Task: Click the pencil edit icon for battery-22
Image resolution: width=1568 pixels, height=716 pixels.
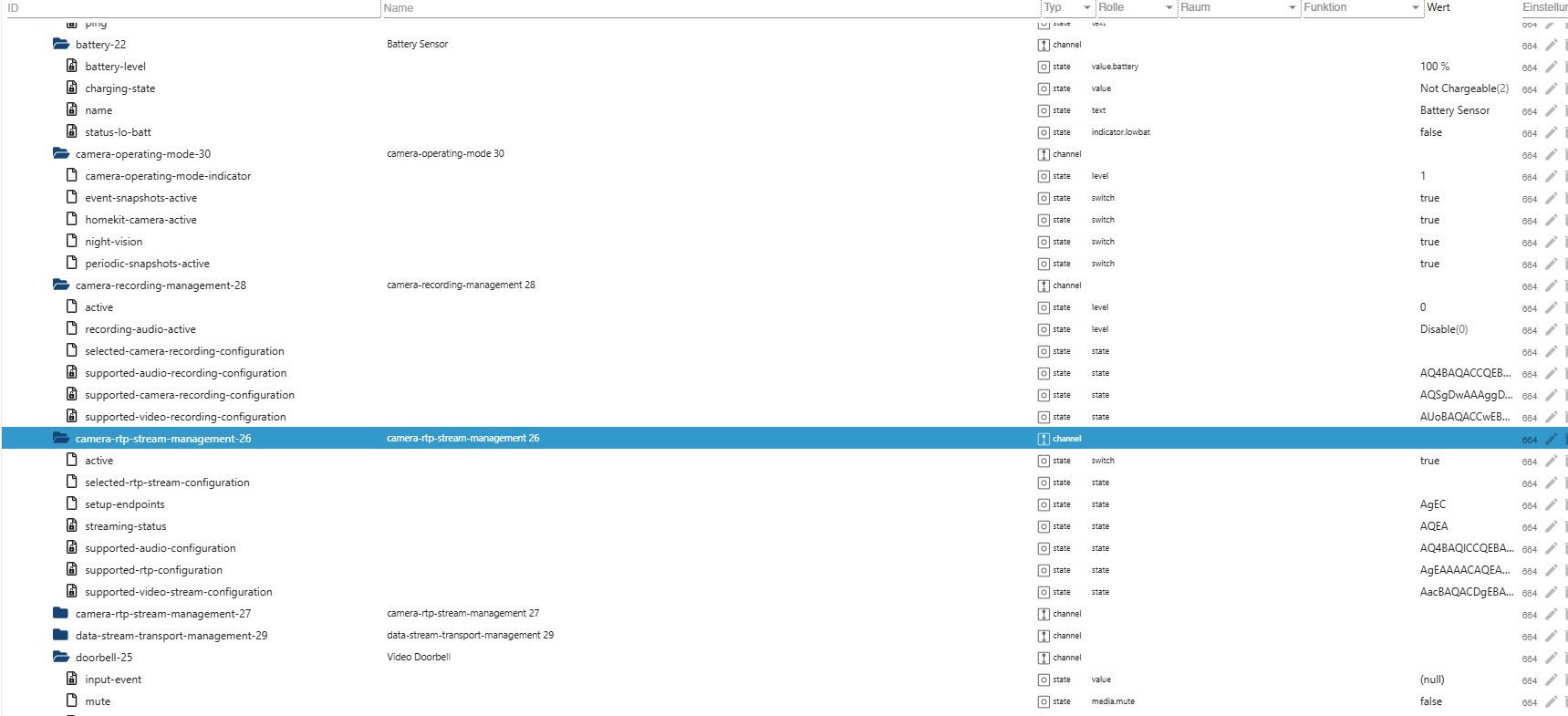Action: click(1551, 45)
